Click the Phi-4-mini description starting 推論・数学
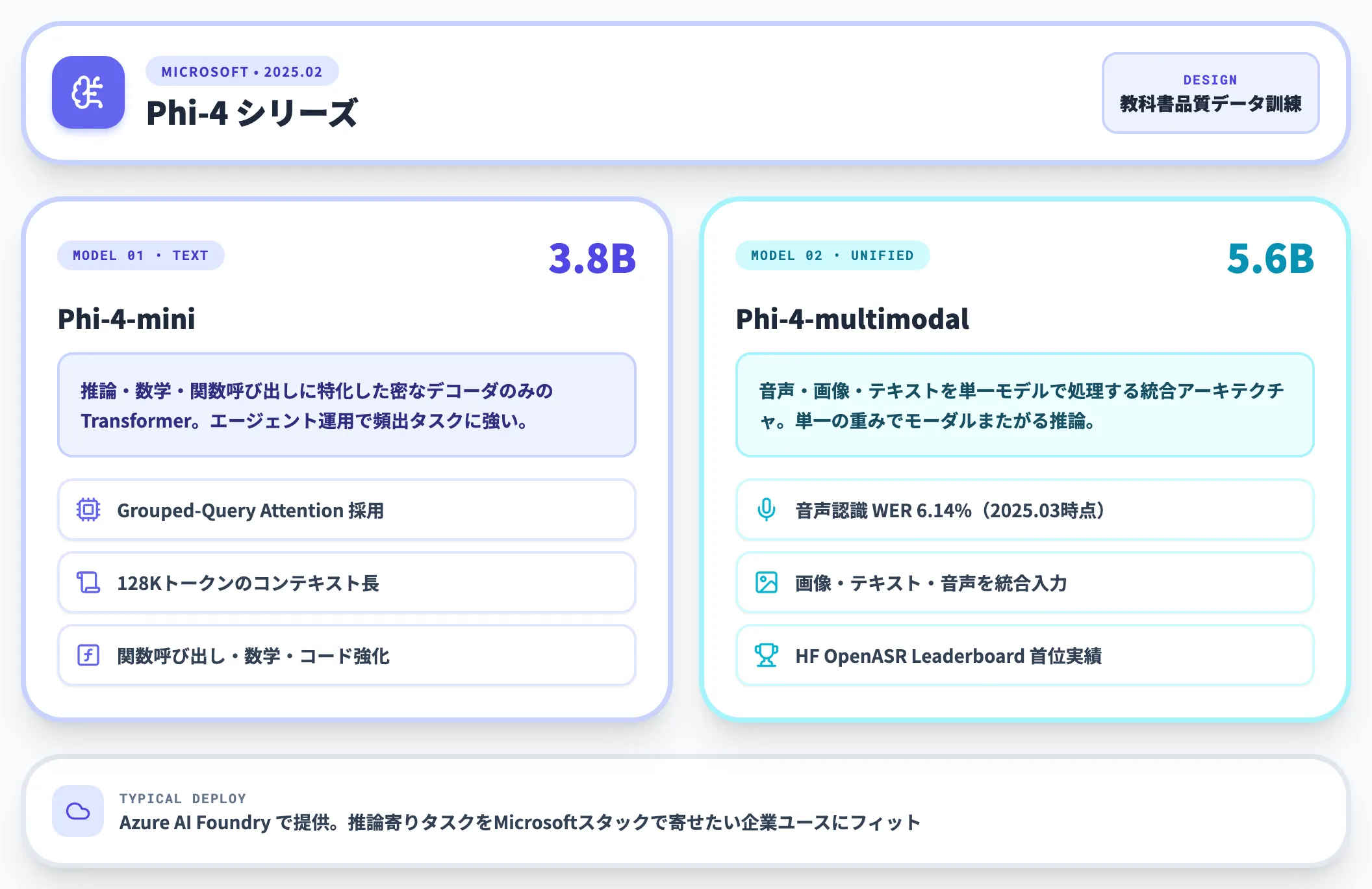The width and height of the screenshot is (1372, 889). point(347,406)
